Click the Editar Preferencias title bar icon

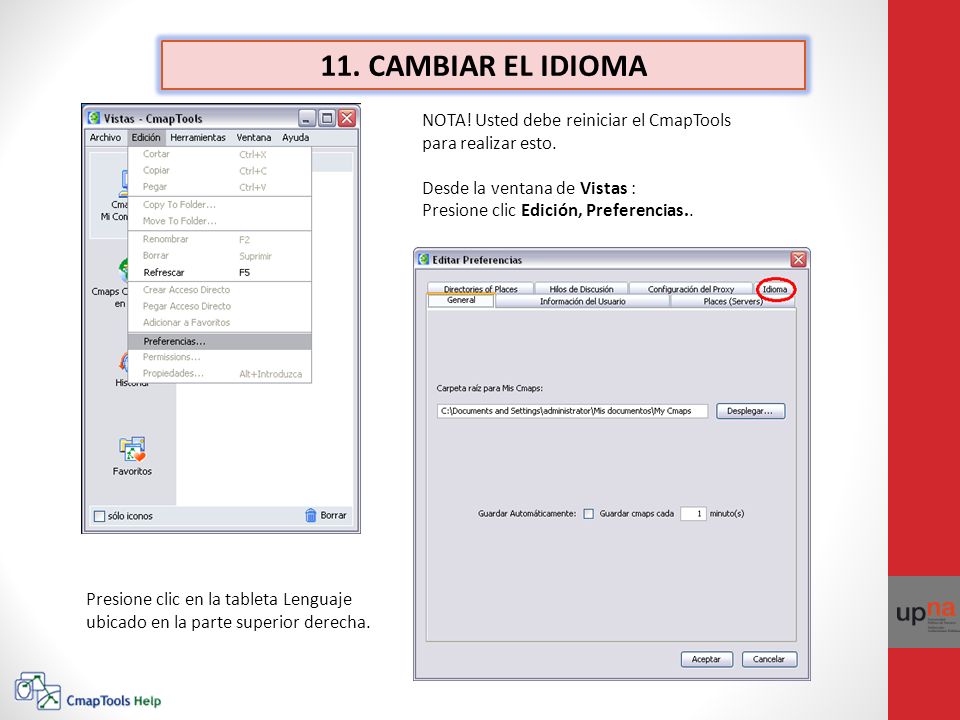424,260
